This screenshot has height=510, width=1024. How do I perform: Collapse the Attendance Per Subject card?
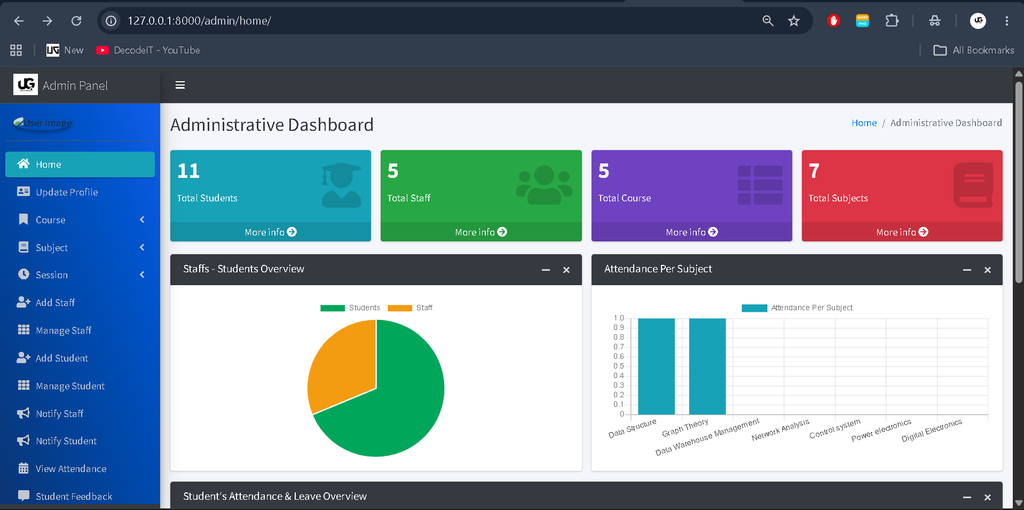click(x=967, y=270)
